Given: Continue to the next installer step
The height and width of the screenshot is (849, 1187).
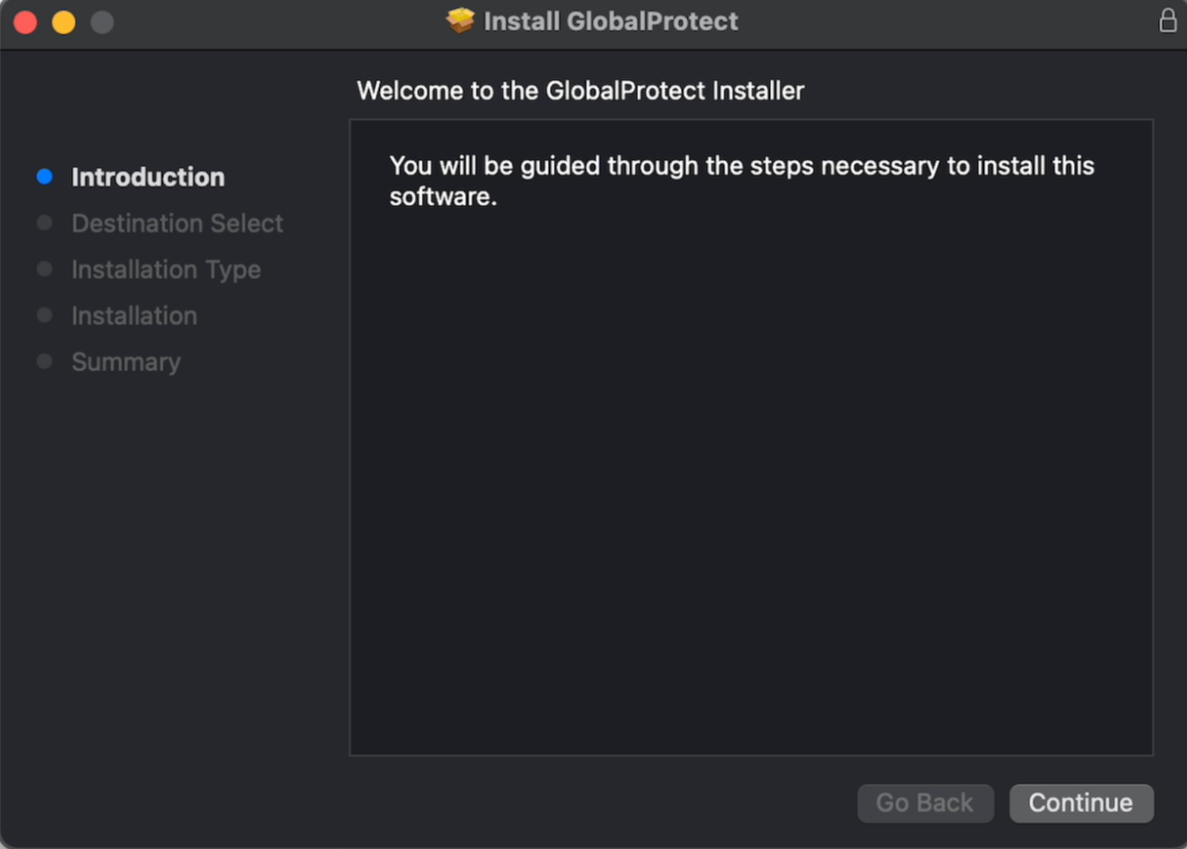Looking at the screenshot, I should pos(1081,803).
